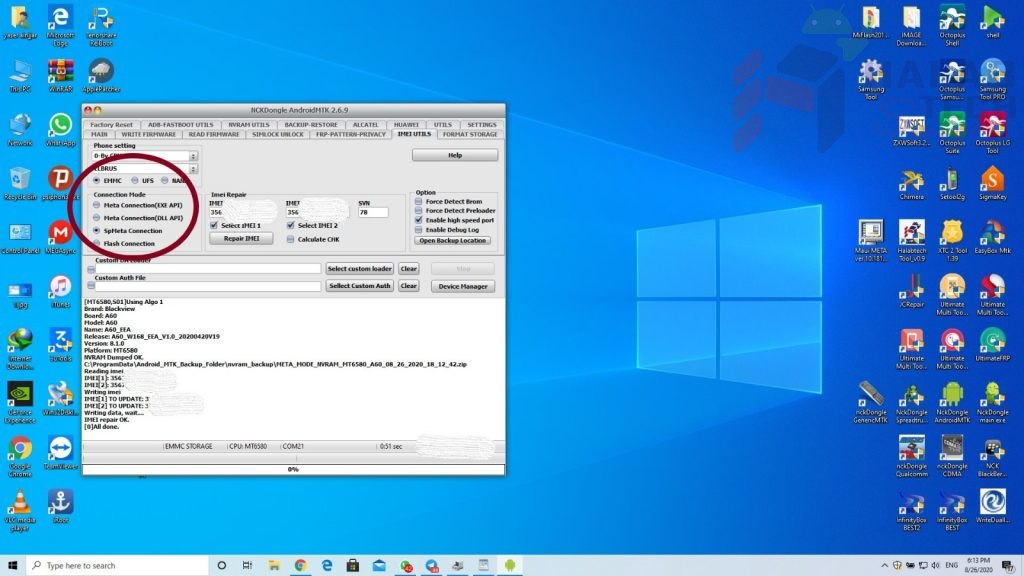The width and height of the screenshot is (1024, 576).
Task: Launch the Chimera desktop shortcut
Action: (911, 183)
